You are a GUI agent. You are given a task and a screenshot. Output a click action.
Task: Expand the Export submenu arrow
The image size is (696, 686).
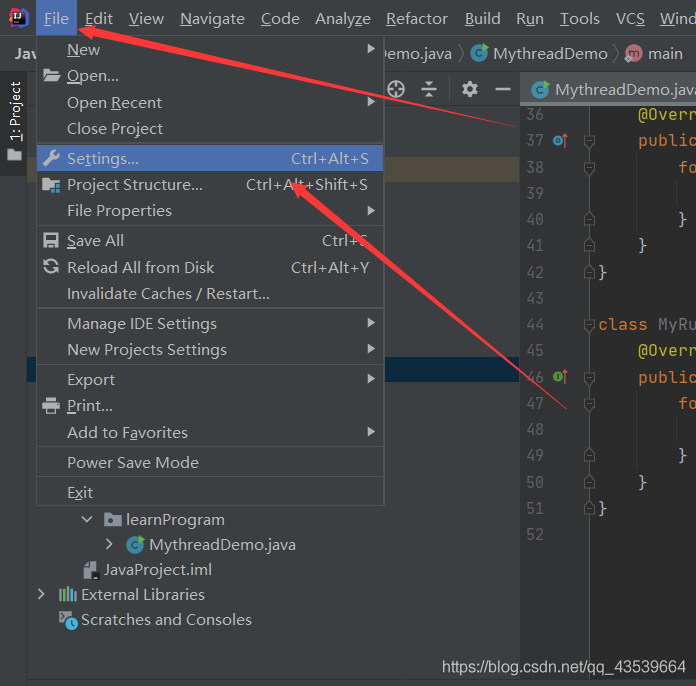tap(371, 379)
